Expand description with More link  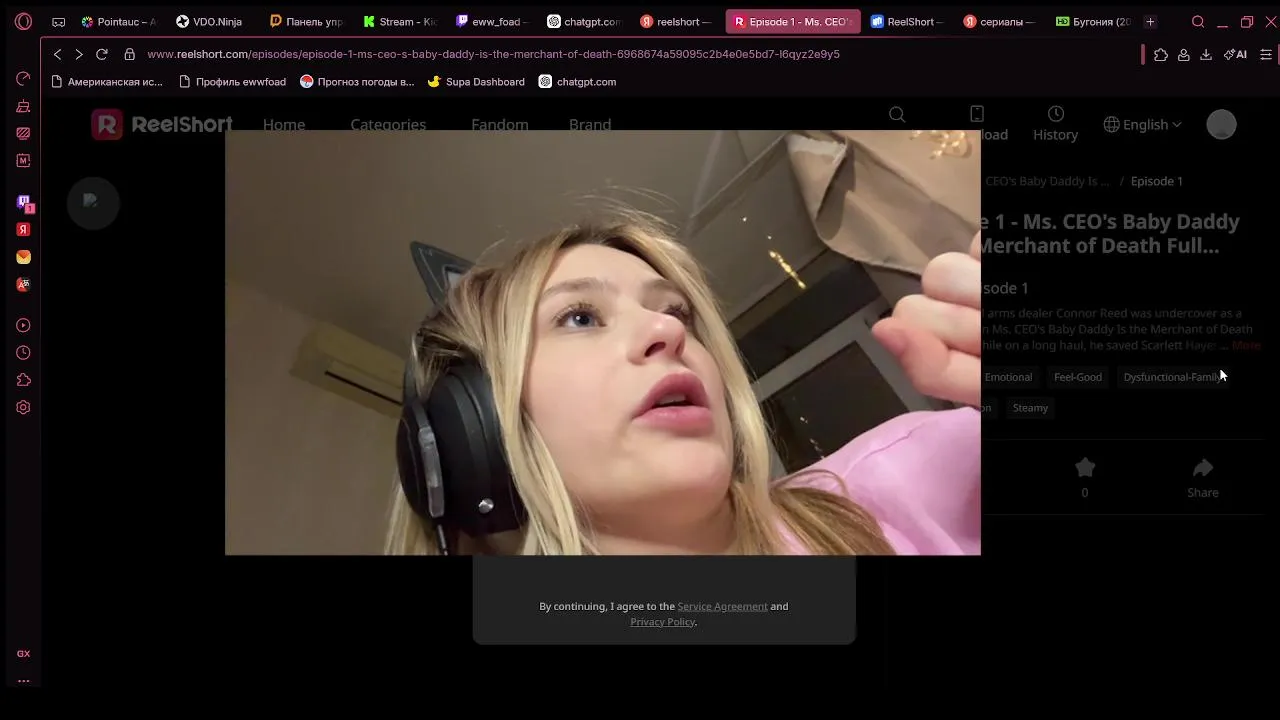[x=1246, y=345]
